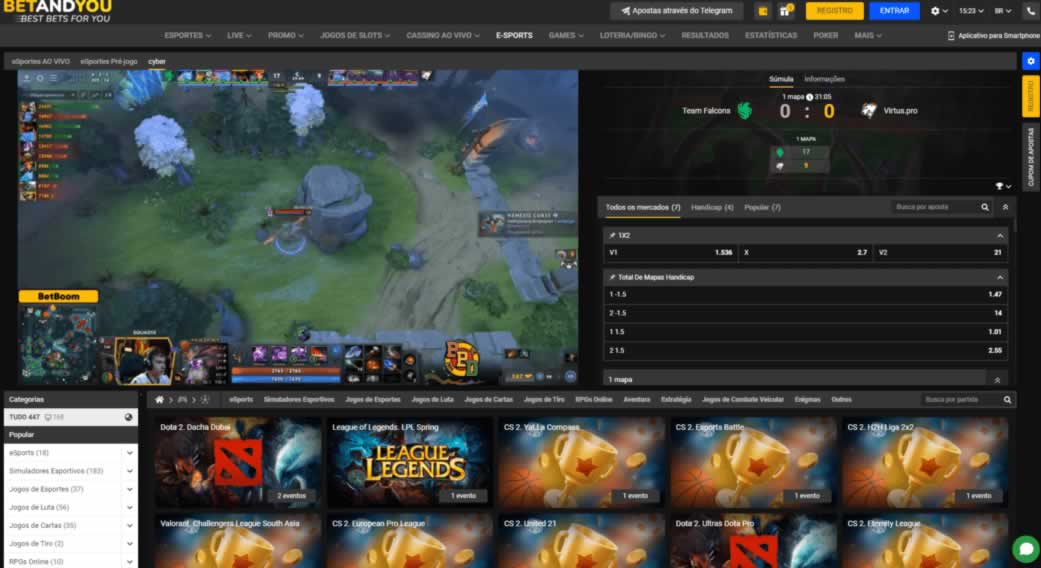1041x568 pixels.
Task: Pin the Total De Mapas Handicap market
Action: click(x=611, y=277)
